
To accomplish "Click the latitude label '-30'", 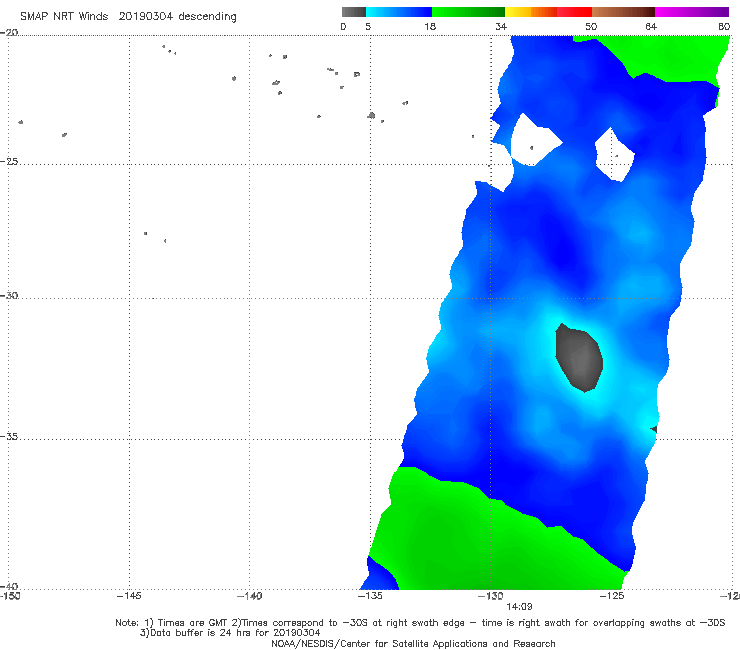I will coord(9,296).
